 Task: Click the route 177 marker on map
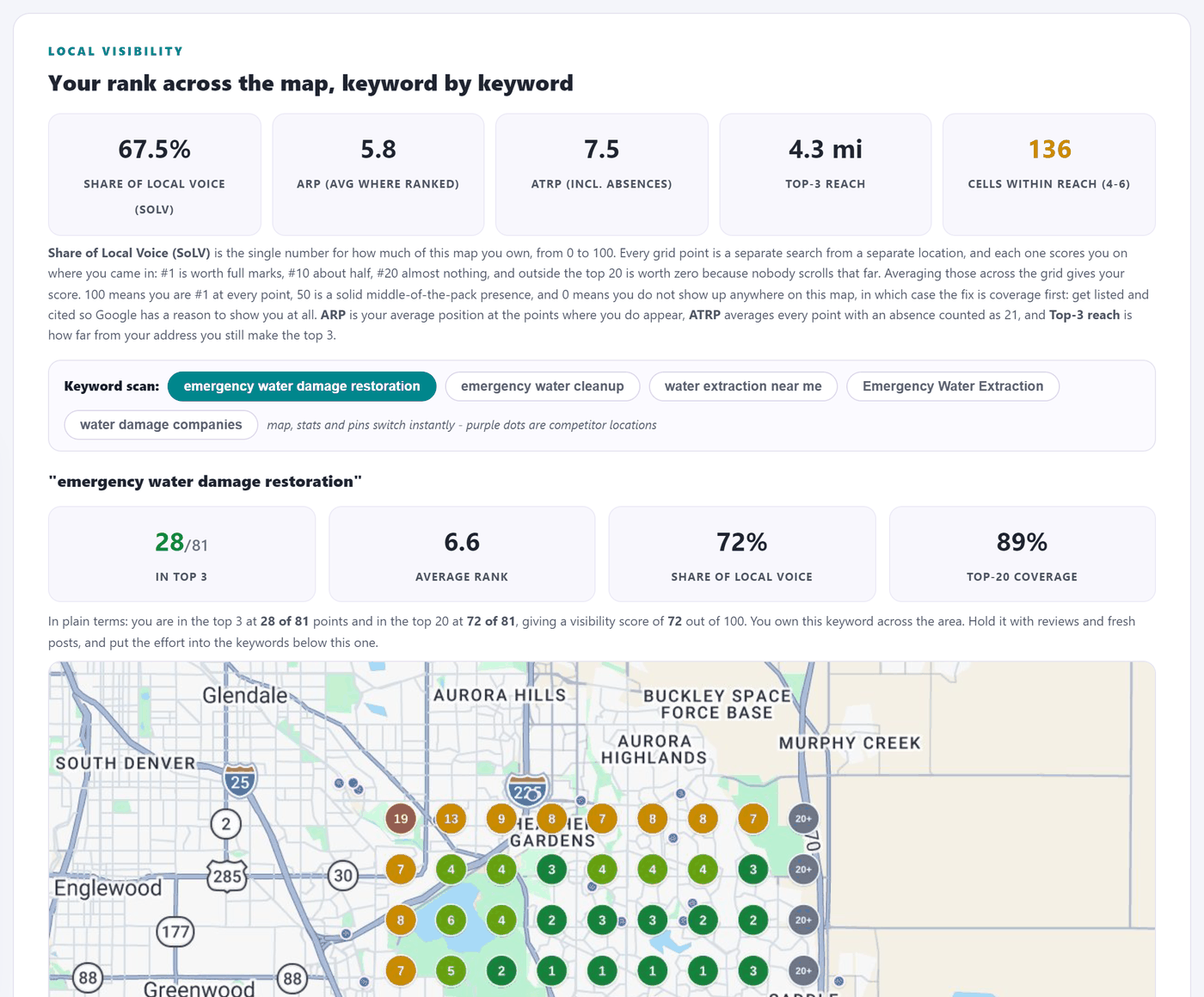tap(175, 932)
